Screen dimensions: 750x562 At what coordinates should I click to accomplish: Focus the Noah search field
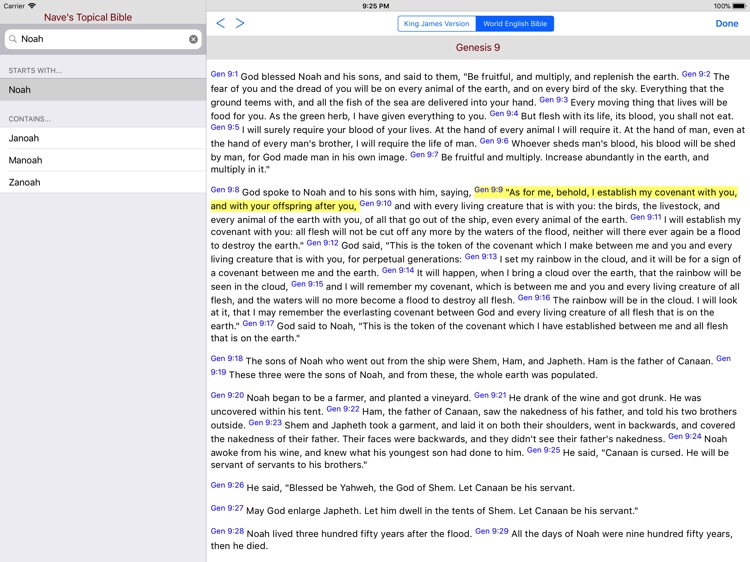point(103,39)
